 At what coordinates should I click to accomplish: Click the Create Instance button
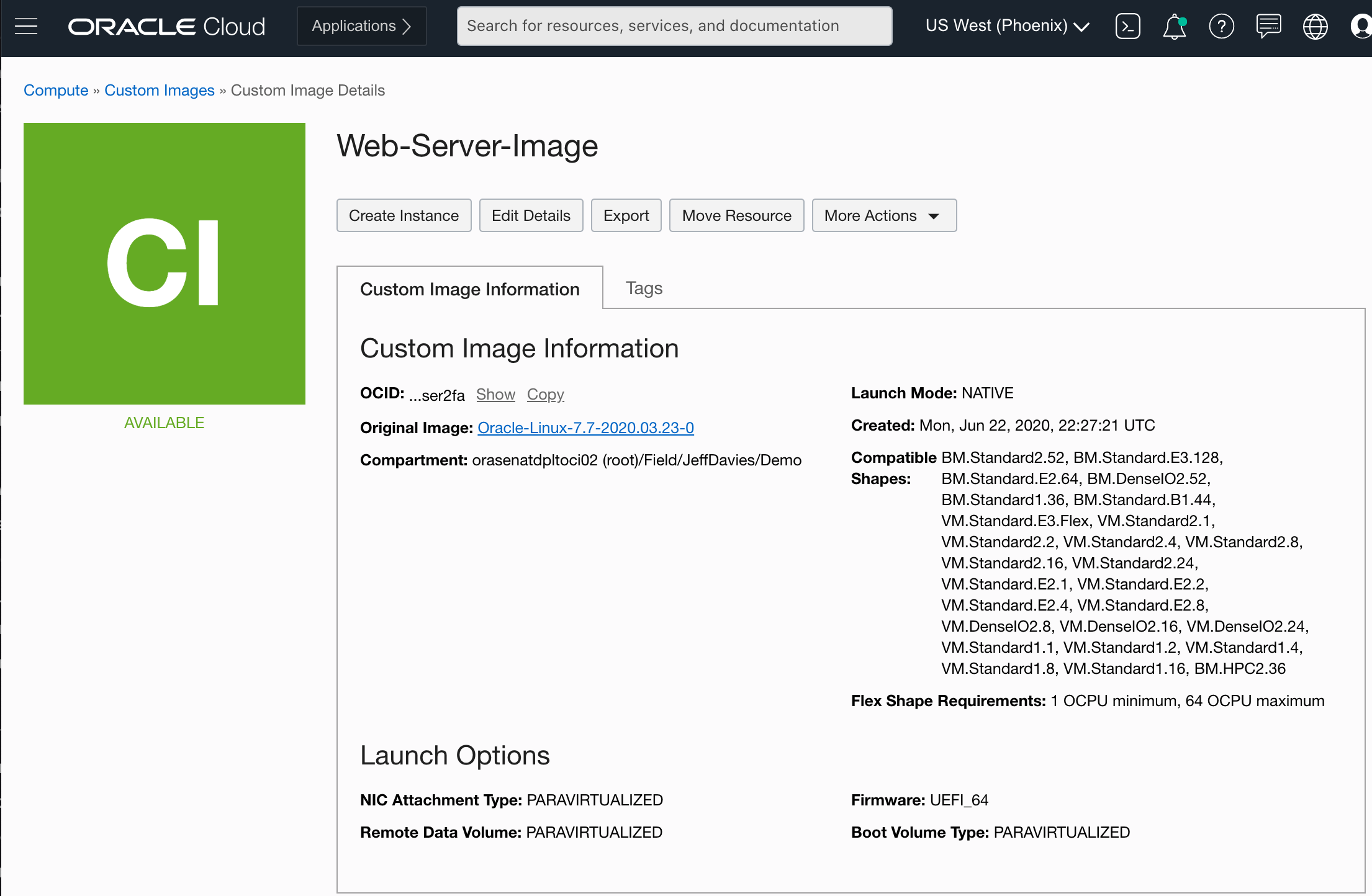click(x=404, y=215)
